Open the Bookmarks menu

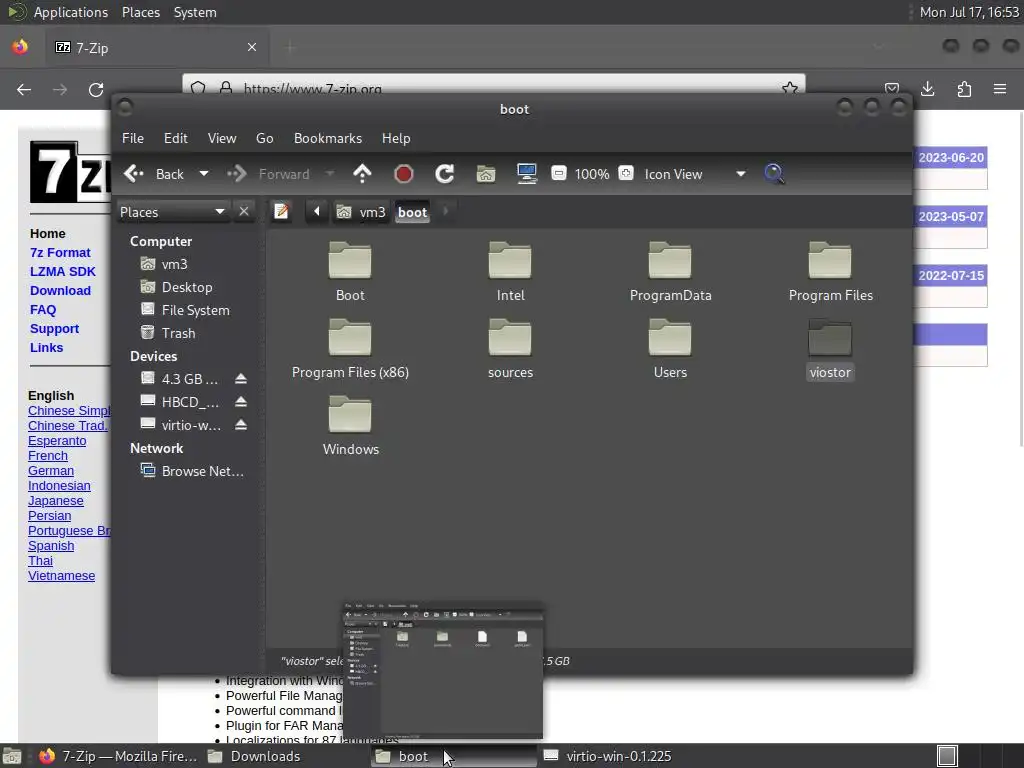point(328,138)
